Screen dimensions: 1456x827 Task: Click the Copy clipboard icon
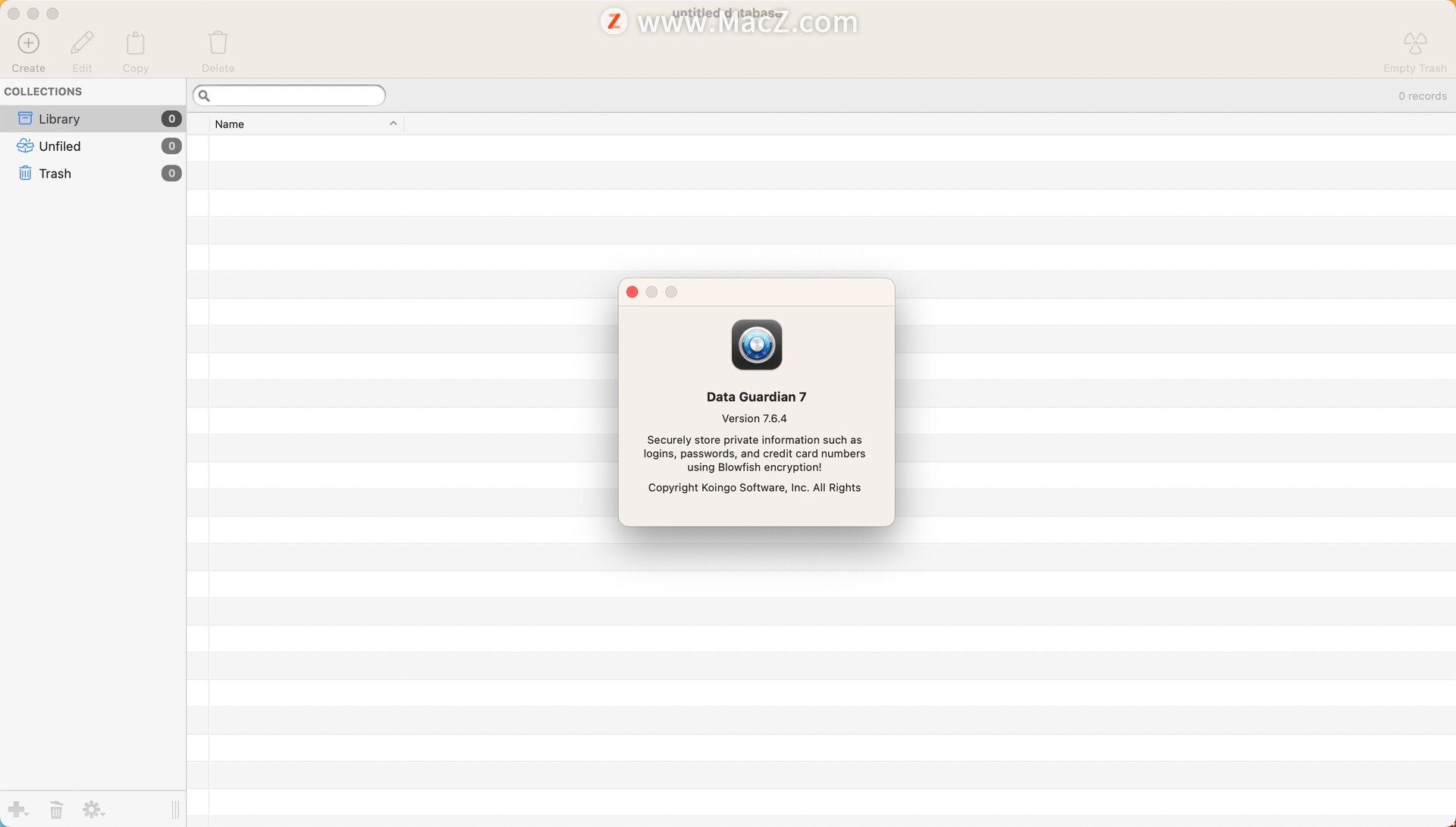tap(136, 42)
